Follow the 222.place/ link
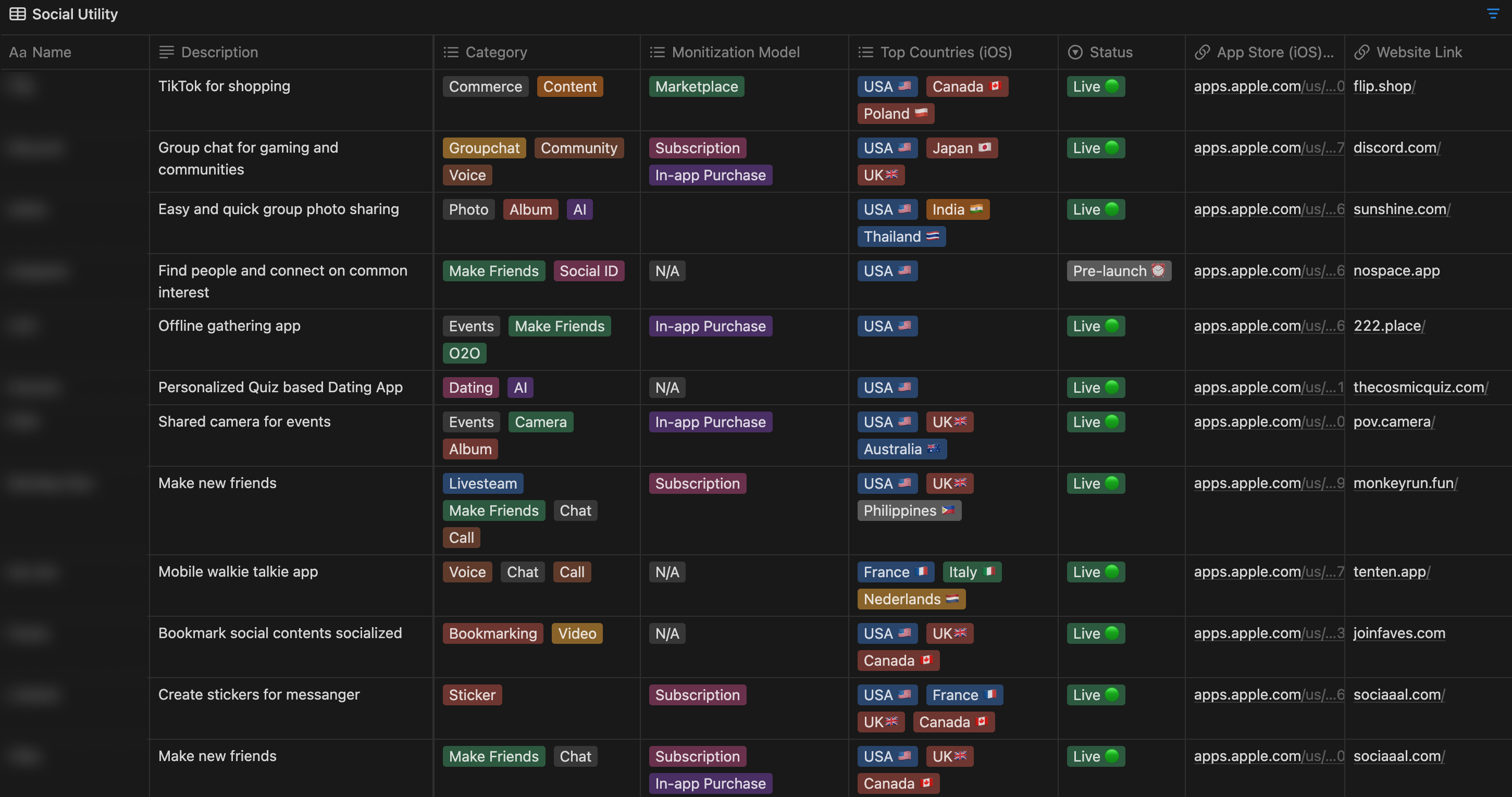1512x797 pixels. click(x=1390, y=326)
